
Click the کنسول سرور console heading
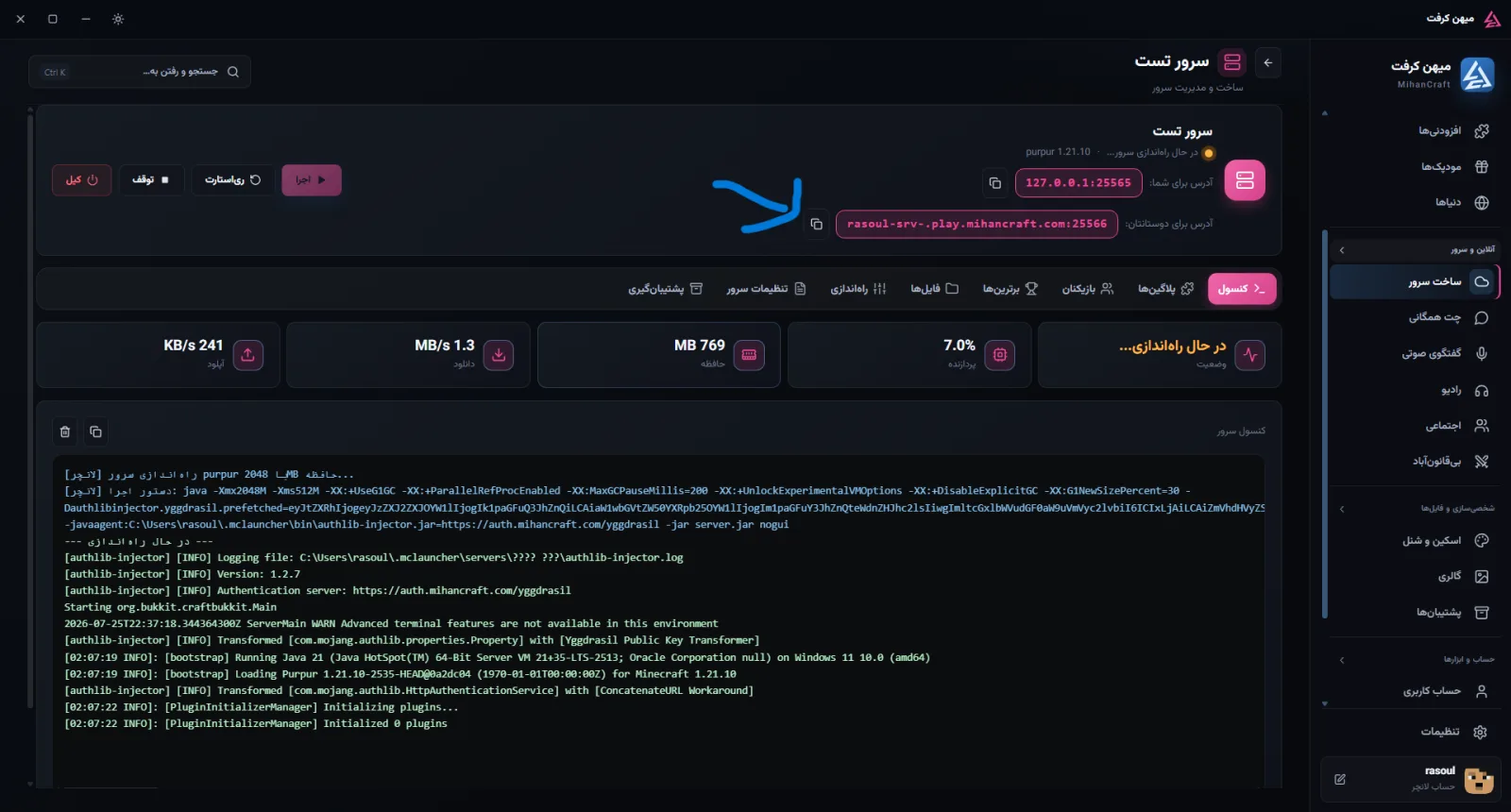point(1241,431)
